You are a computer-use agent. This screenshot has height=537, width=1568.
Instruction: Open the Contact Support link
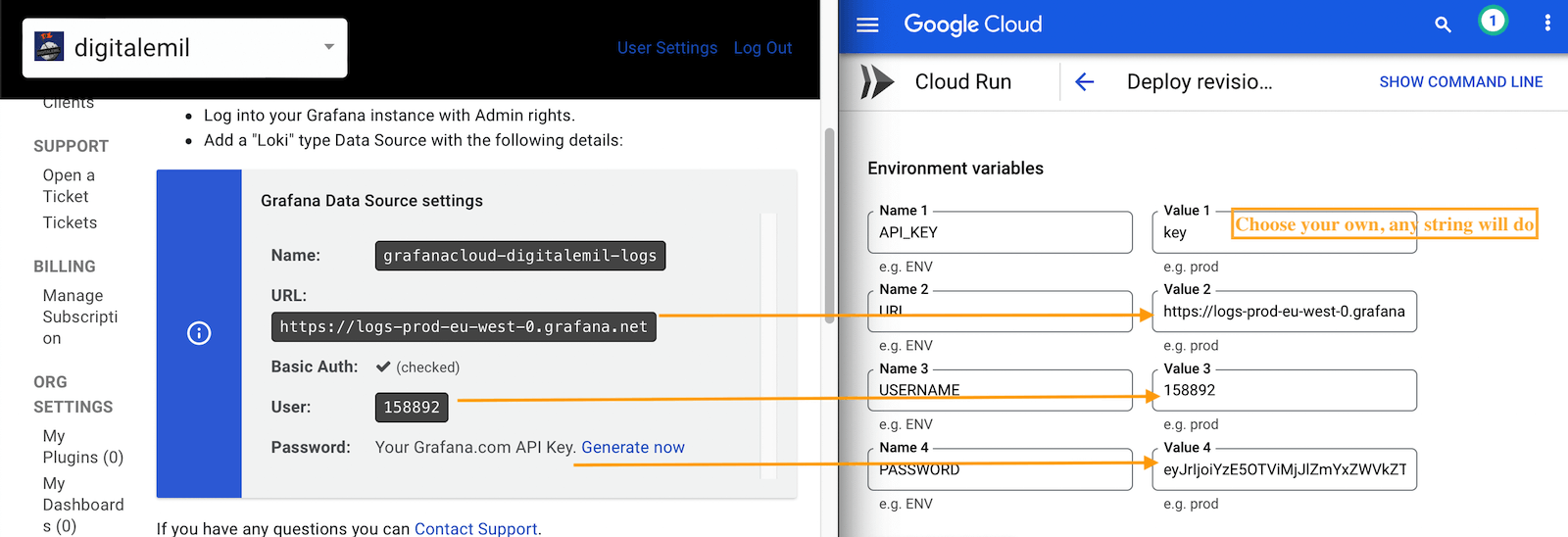[x=476, y=528]
